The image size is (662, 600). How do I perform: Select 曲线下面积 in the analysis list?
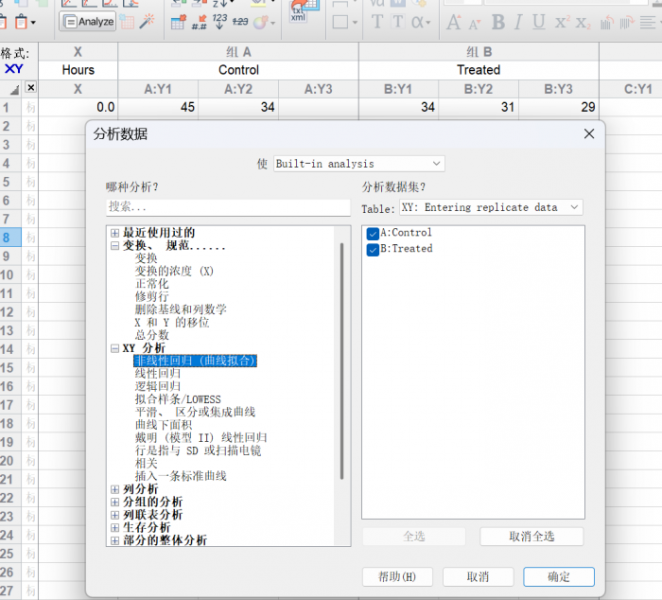[166, 425]
